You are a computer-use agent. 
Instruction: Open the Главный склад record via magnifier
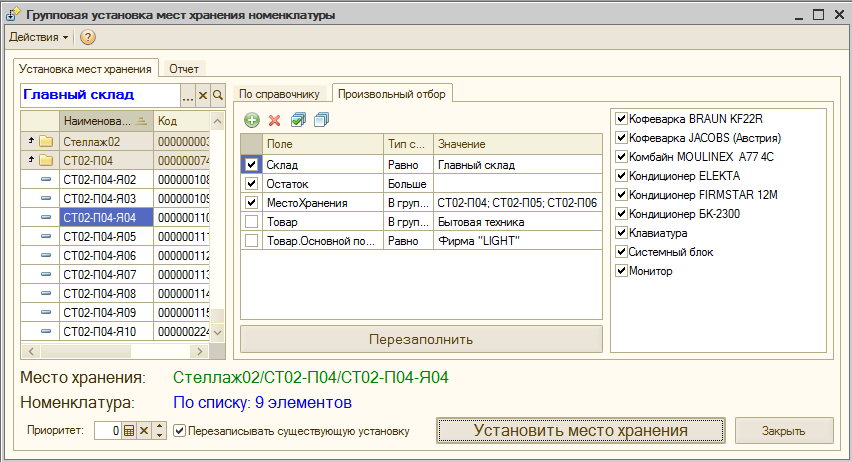tap(217, 96)
